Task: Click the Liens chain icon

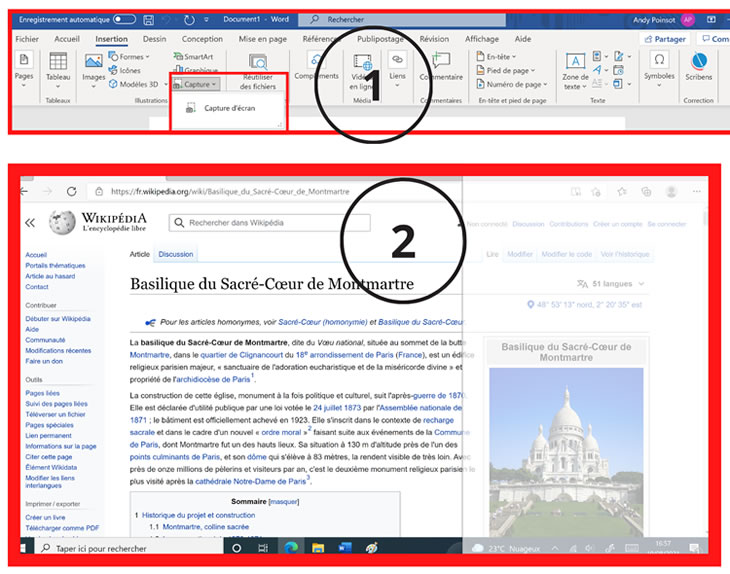Action: (397, 60)
